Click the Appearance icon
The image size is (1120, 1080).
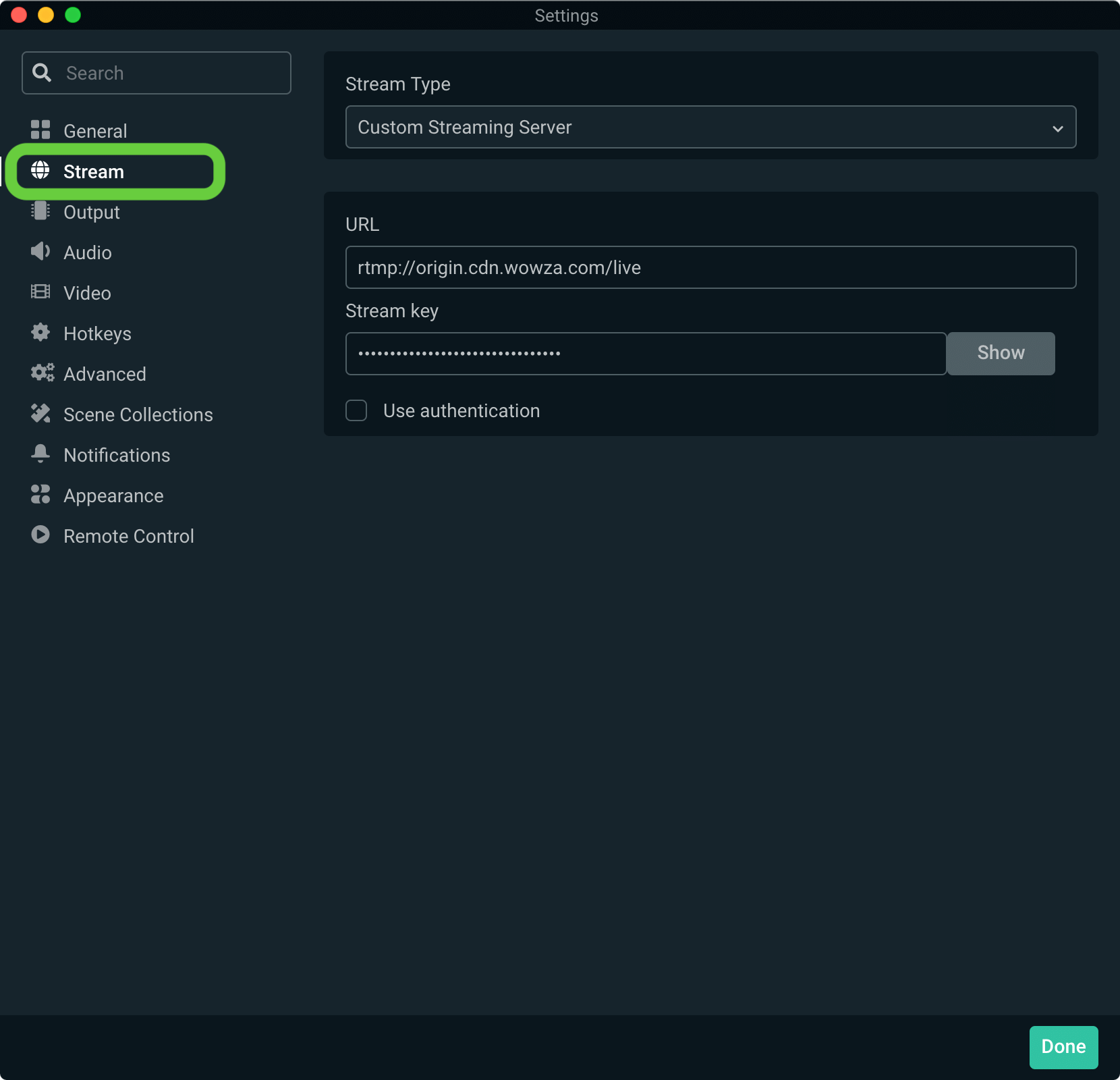pyautogui.click(x=40, y=494)
